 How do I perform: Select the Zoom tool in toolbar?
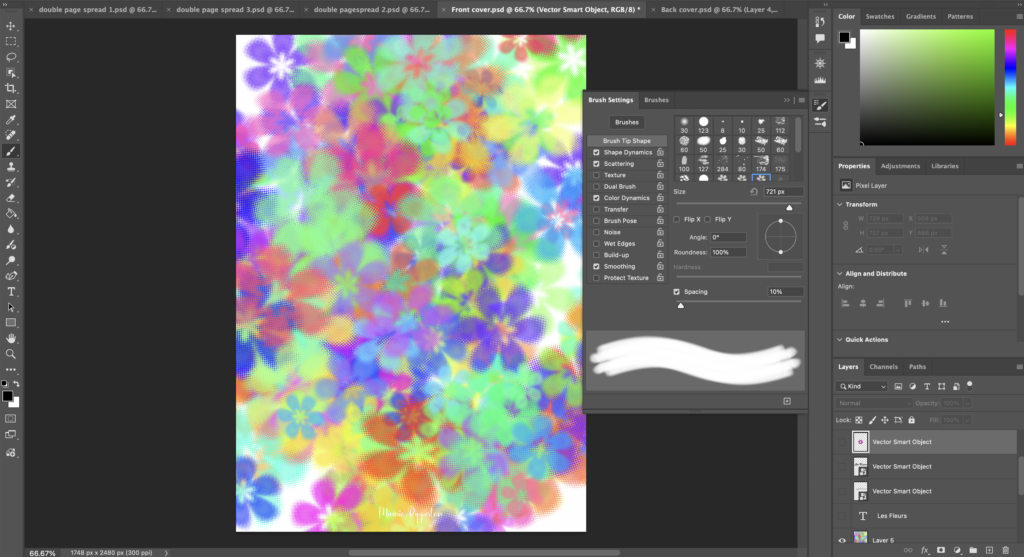[11, 353]
